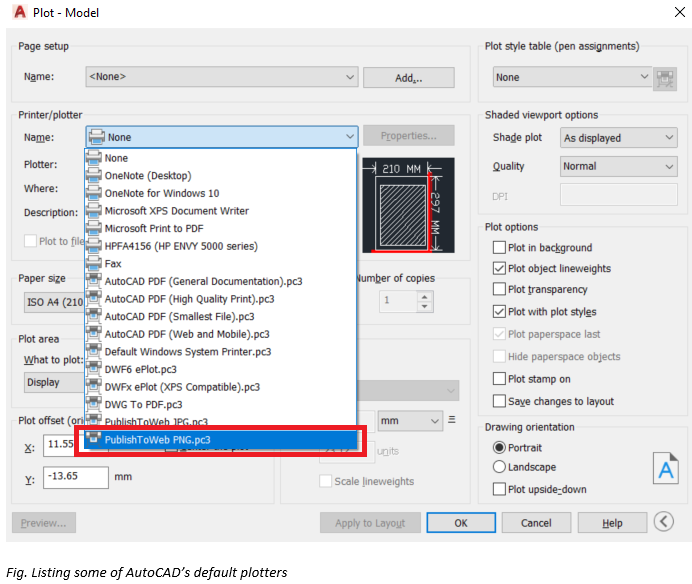Click the plotter icon beside DWF6 ePlot.pc3
Image resolution: width=692 pixels, height=584 pixels.
tap(94, 370)
